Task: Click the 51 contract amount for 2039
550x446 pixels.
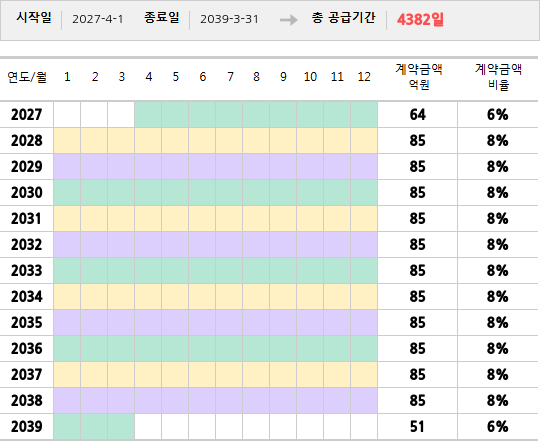Action: point(417,426)
